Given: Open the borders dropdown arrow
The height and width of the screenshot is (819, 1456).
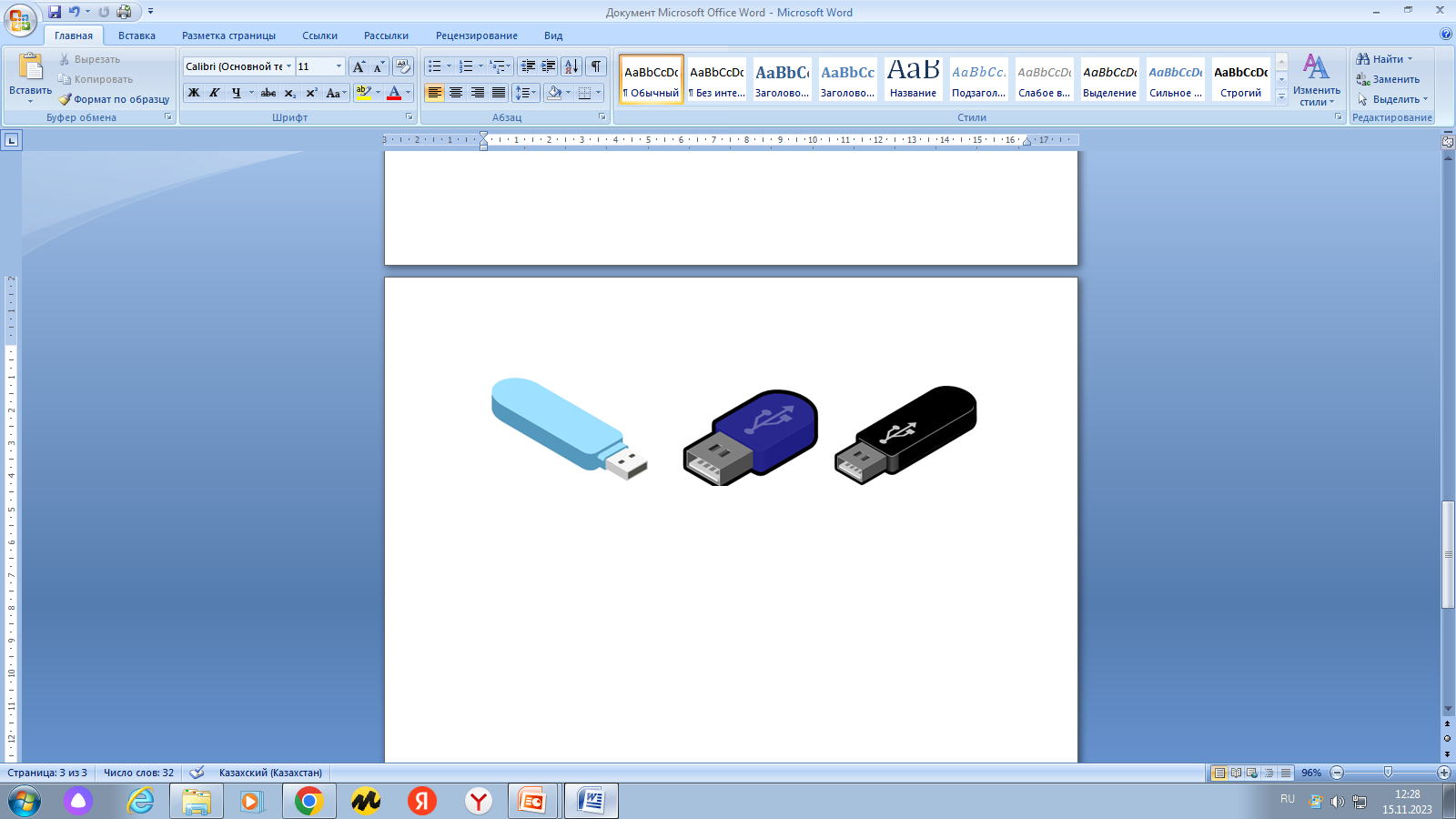Looking at the screenshot, I should click(598, 93).
